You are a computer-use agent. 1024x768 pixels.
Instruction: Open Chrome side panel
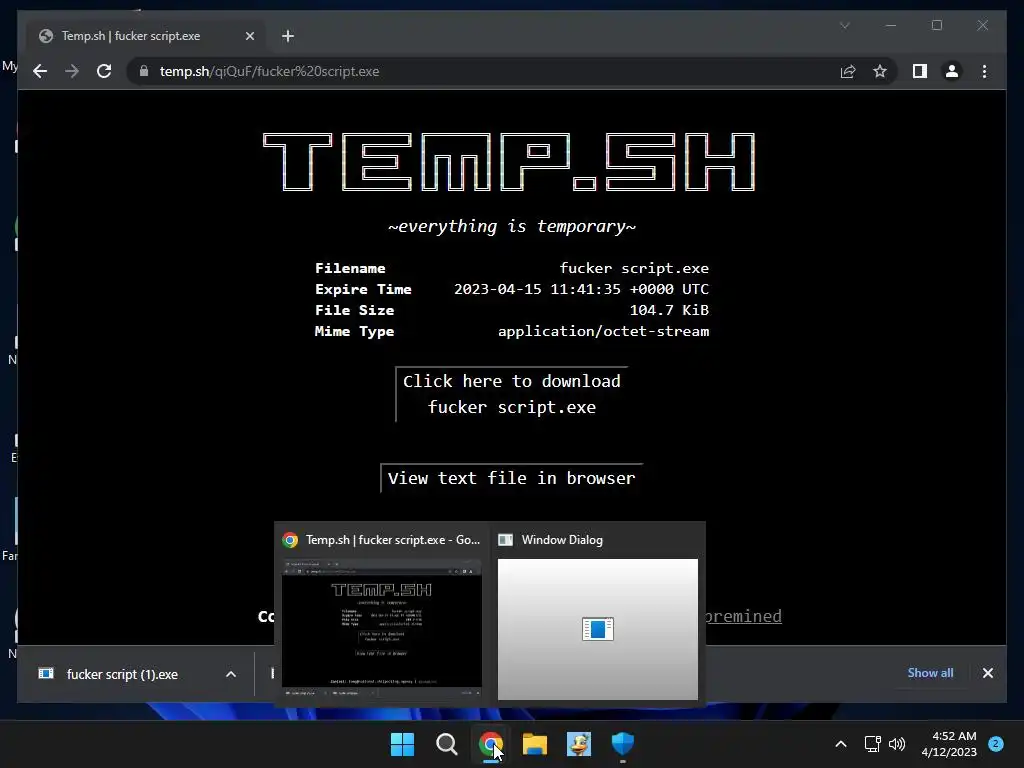point(920,71)
